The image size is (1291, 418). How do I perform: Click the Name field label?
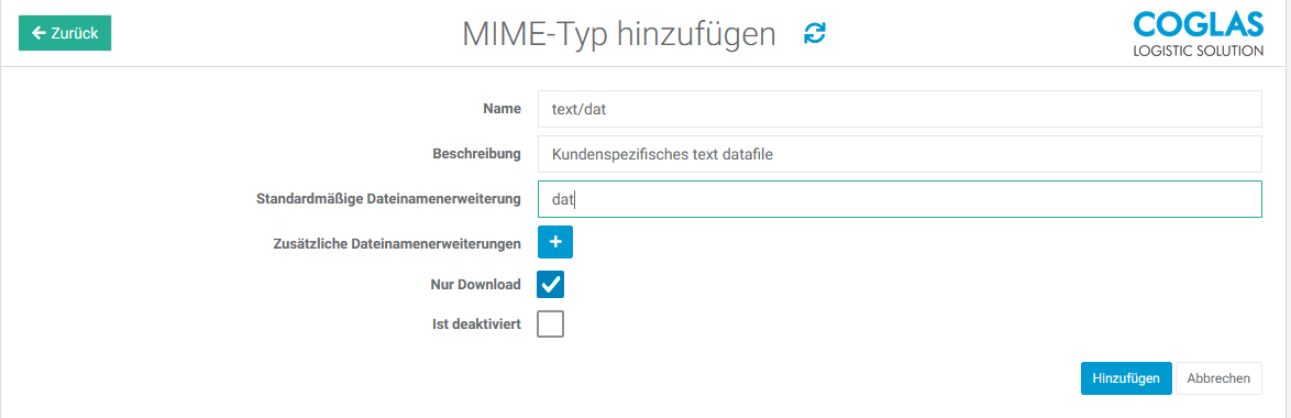tap(502, 109)
